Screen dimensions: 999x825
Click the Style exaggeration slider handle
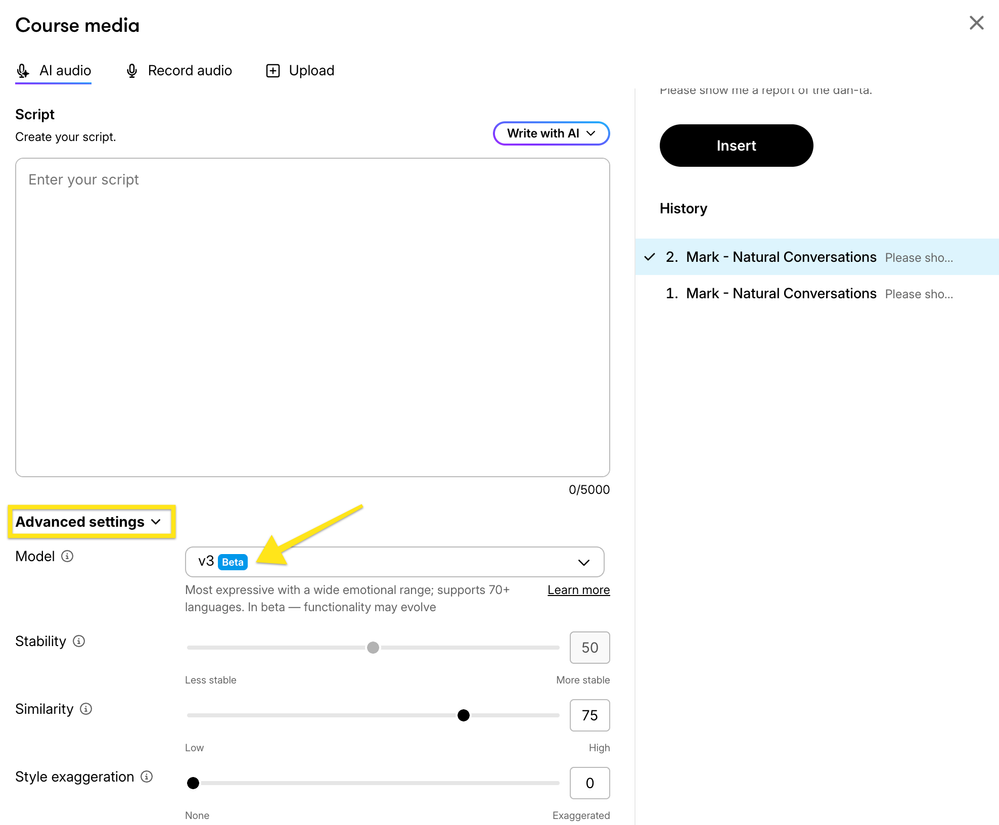pos(193,783)
